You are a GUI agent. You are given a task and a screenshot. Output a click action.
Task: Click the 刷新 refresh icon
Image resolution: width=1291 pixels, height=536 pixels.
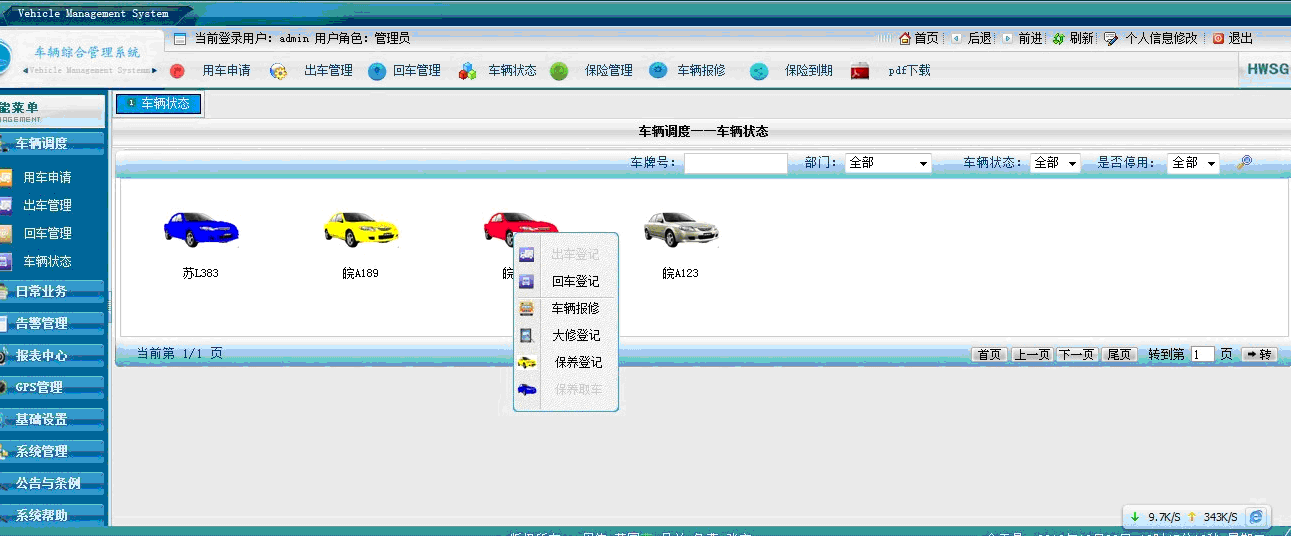tap(1058, 38)
